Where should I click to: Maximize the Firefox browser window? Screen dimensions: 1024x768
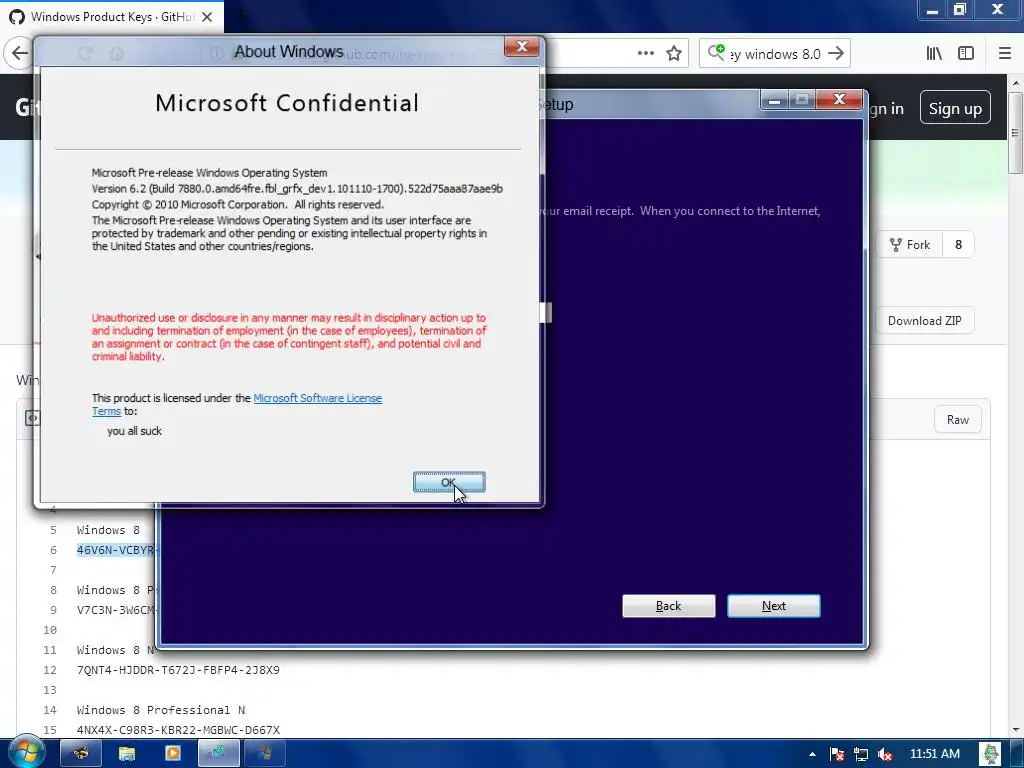(960, 10)
